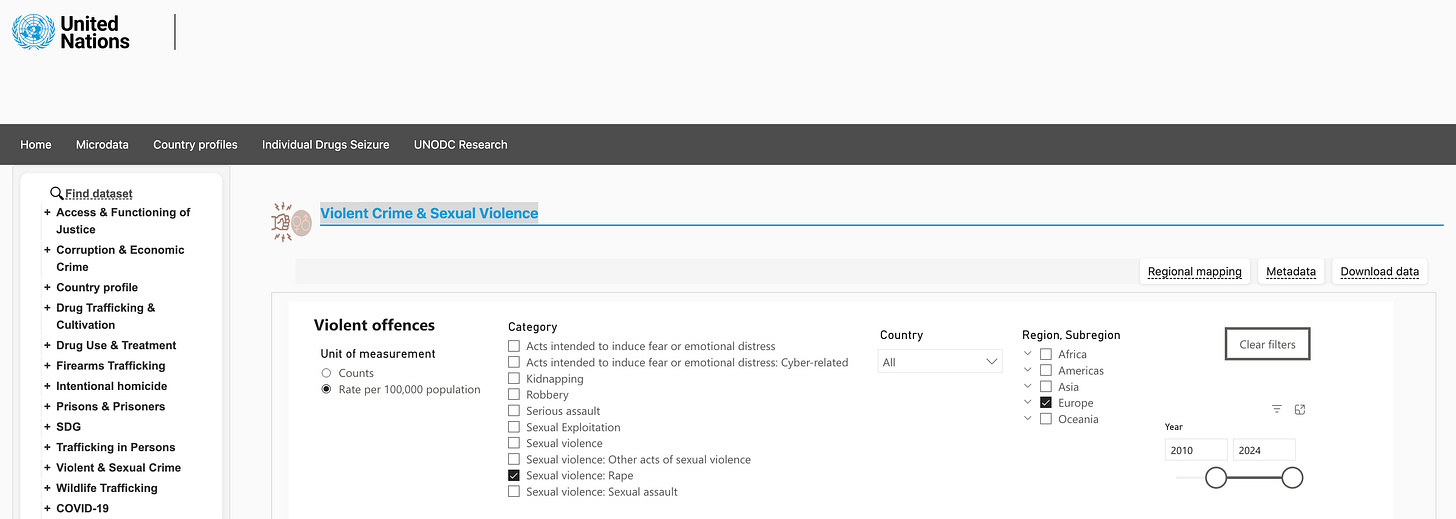
Task: Tick the Oceania region checkbox
Action: pyautogui.click(x=1046, y=419)
